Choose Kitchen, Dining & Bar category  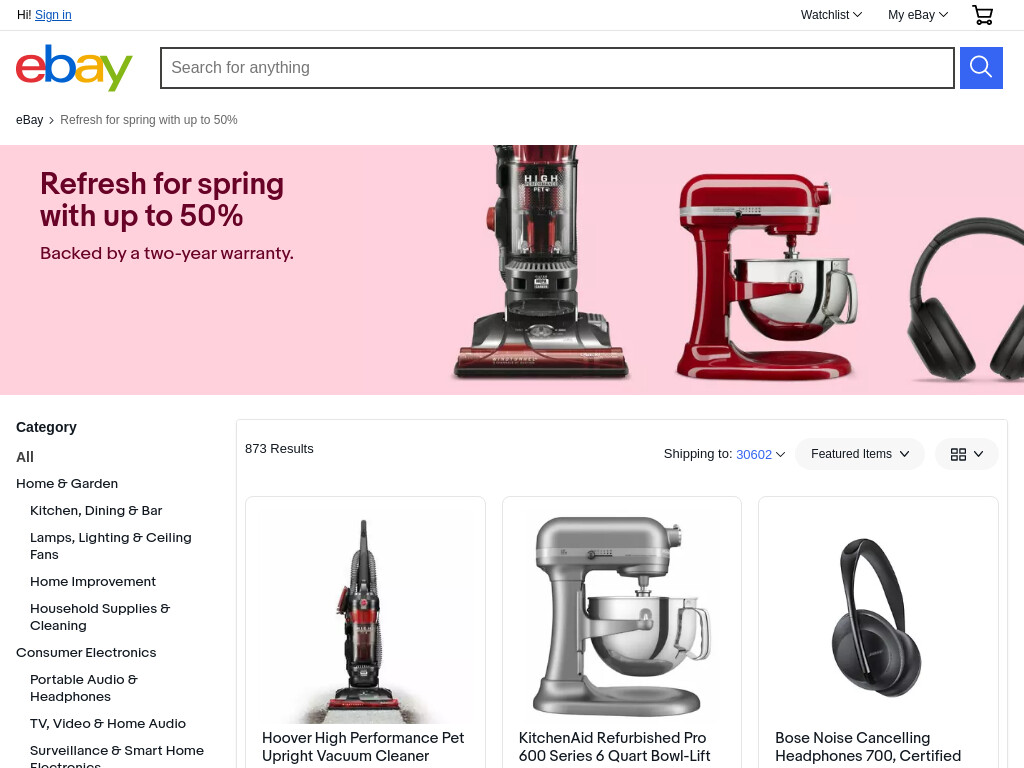click(x=96, y=511)
